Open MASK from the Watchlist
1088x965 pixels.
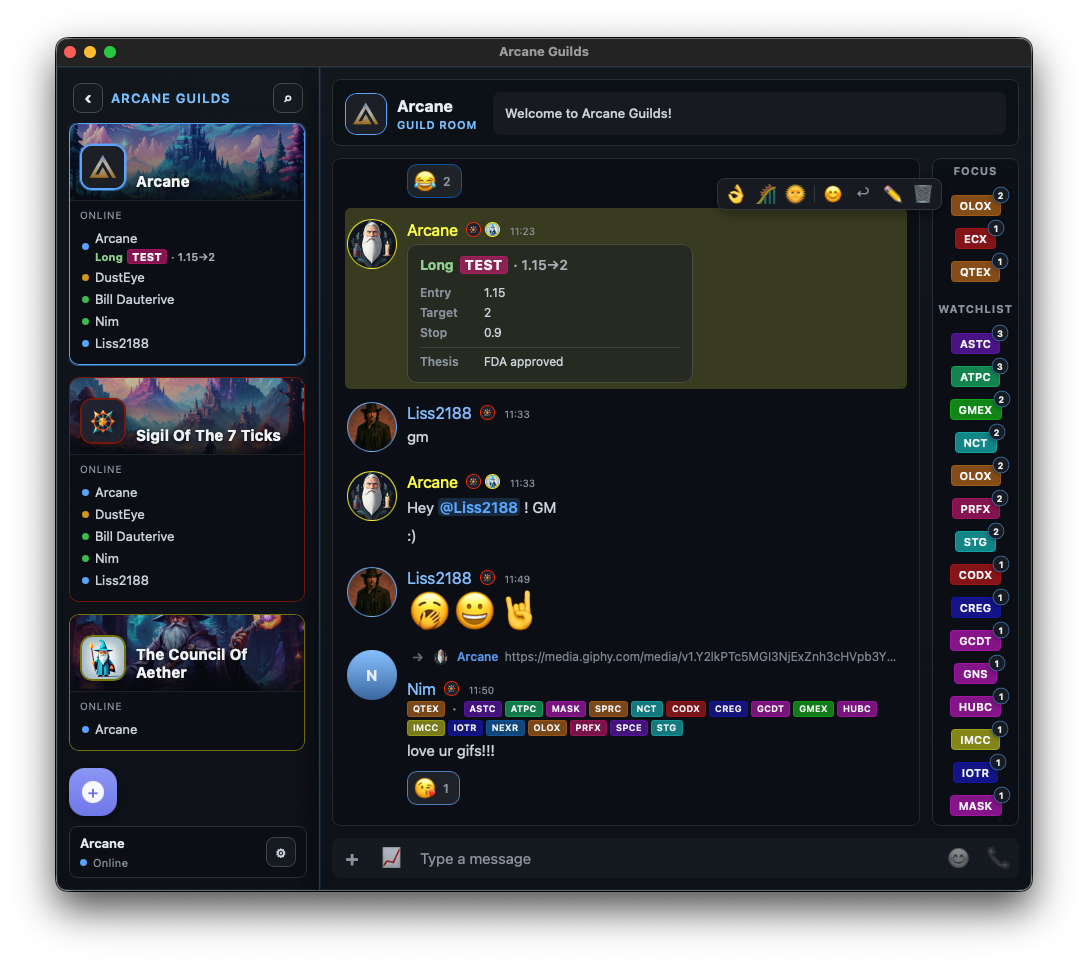pyautogui.click(x=975, y=806)
